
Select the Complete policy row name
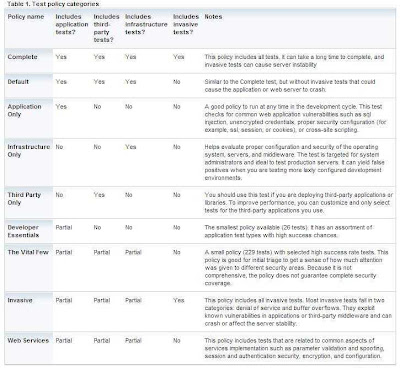(x=22, y=57)
